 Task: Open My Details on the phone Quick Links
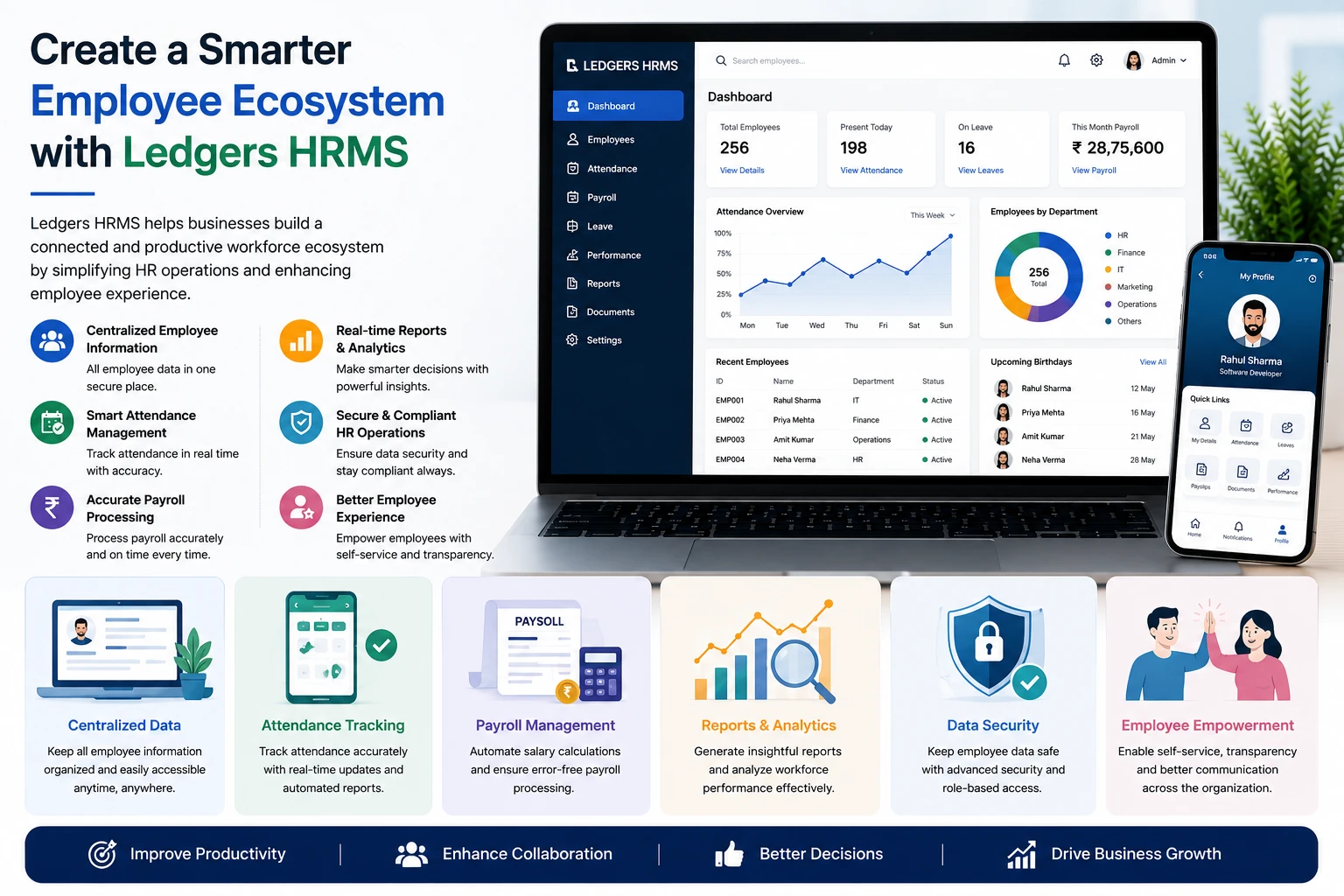(1204, 427)
